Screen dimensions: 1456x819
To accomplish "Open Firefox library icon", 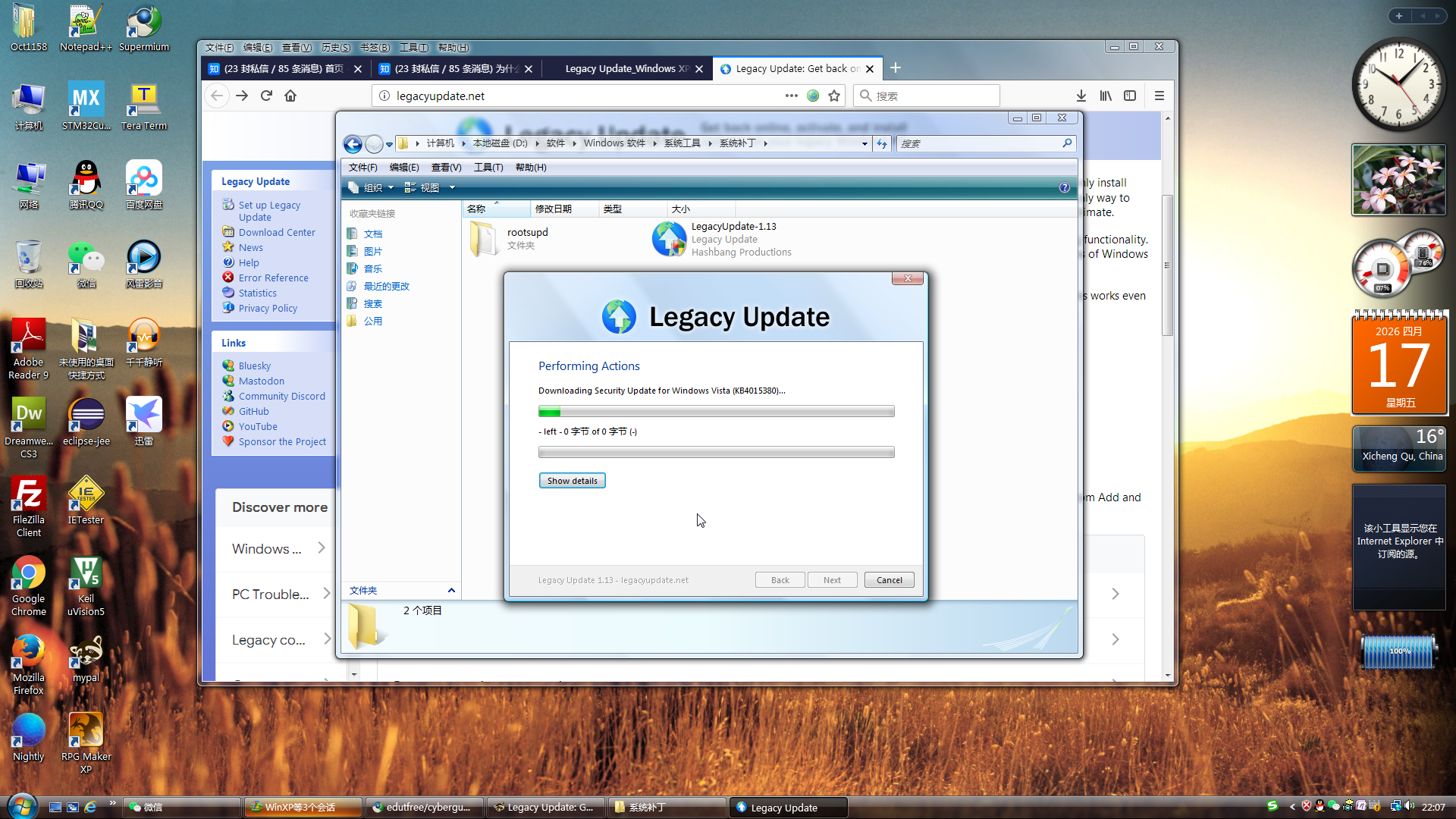I will 1106,96.
